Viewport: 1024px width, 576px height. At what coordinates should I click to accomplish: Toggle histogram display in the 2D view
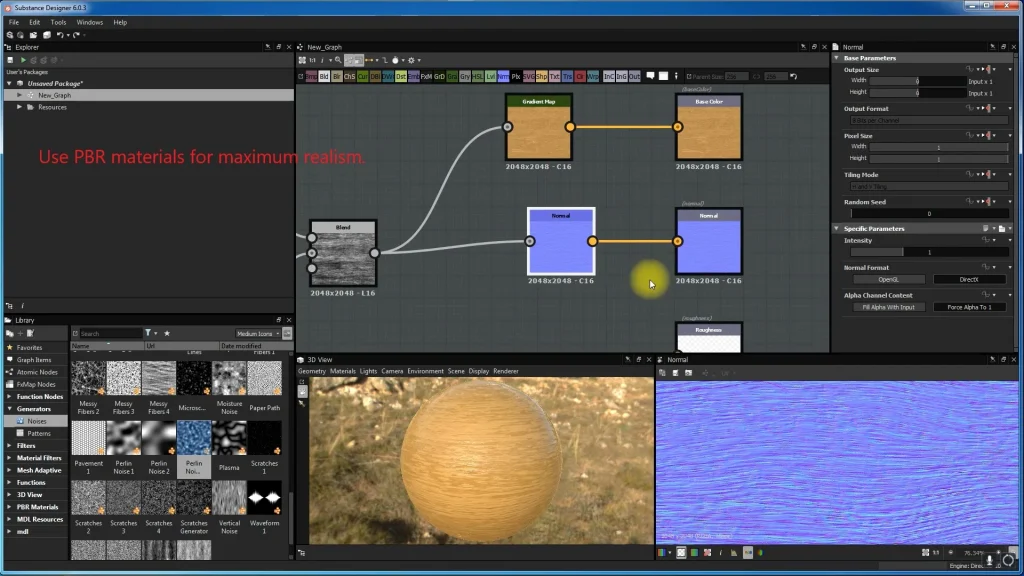pyautogui.click(x=733, y=552)
